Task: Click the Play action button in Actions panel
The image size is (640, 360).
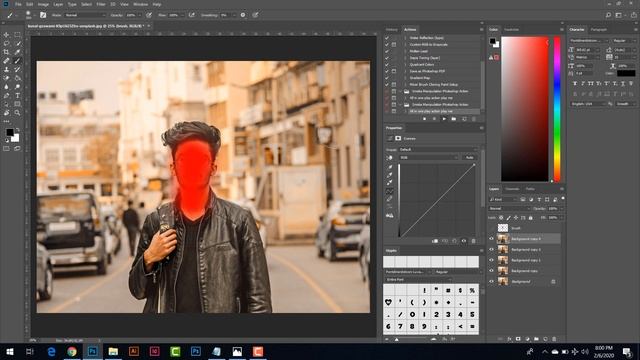Action: click(444, 119)
